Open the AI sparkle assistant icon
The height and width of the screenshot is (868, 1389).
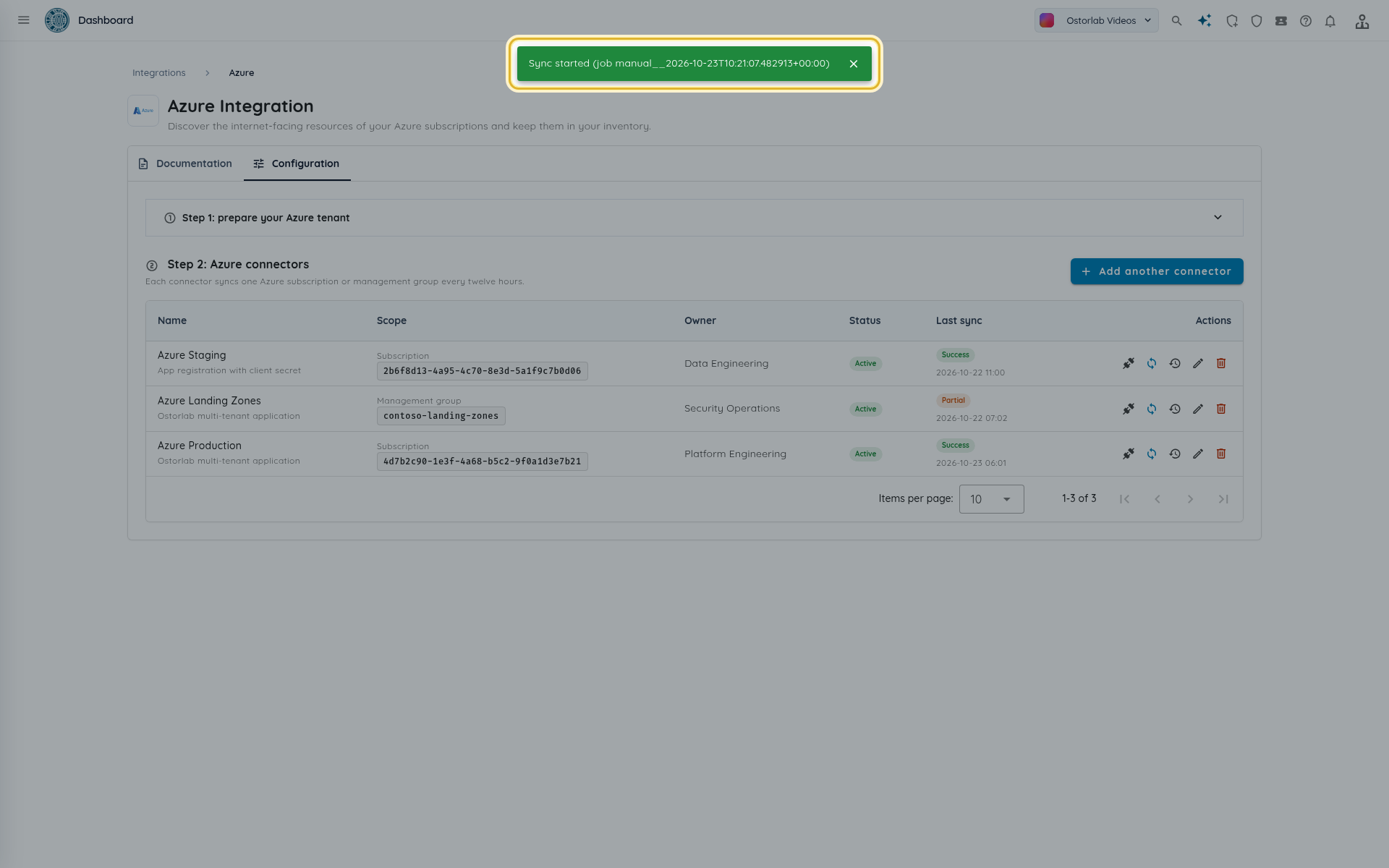coord(1205,21)
